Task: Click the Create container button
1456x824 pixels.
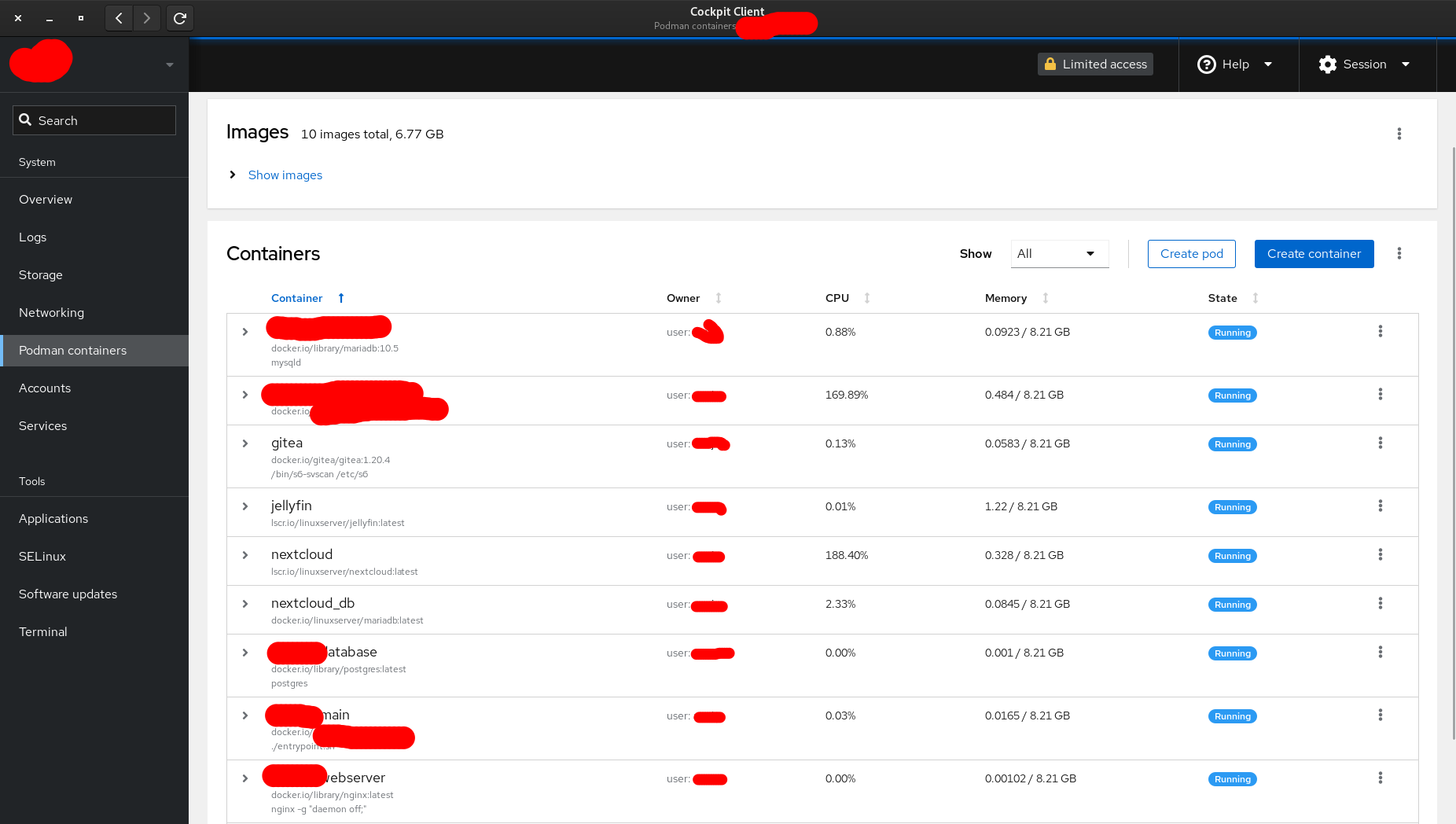Action: coord(1314,253)
